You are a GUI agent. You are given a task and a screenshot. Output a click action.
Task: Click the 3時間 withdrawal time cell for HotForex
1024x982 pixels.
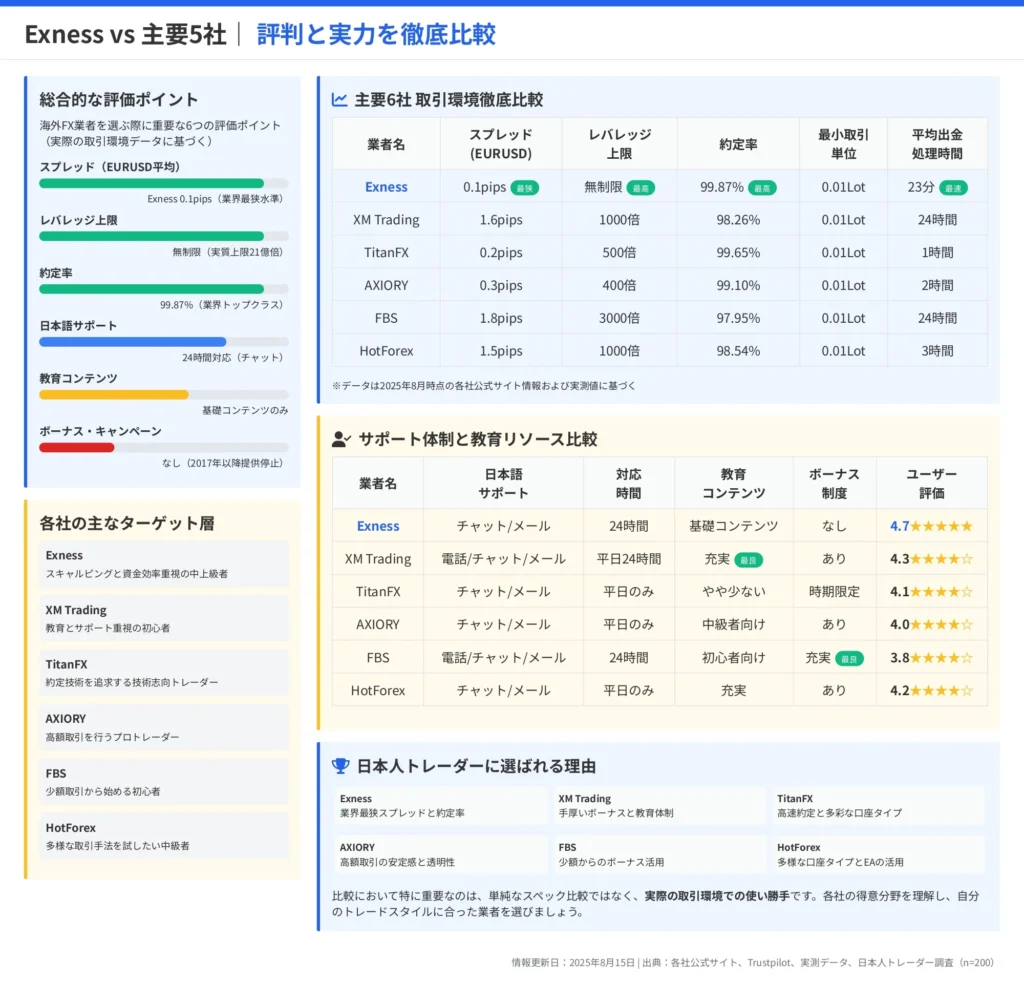pyautogui.click(x=937, y=351)
